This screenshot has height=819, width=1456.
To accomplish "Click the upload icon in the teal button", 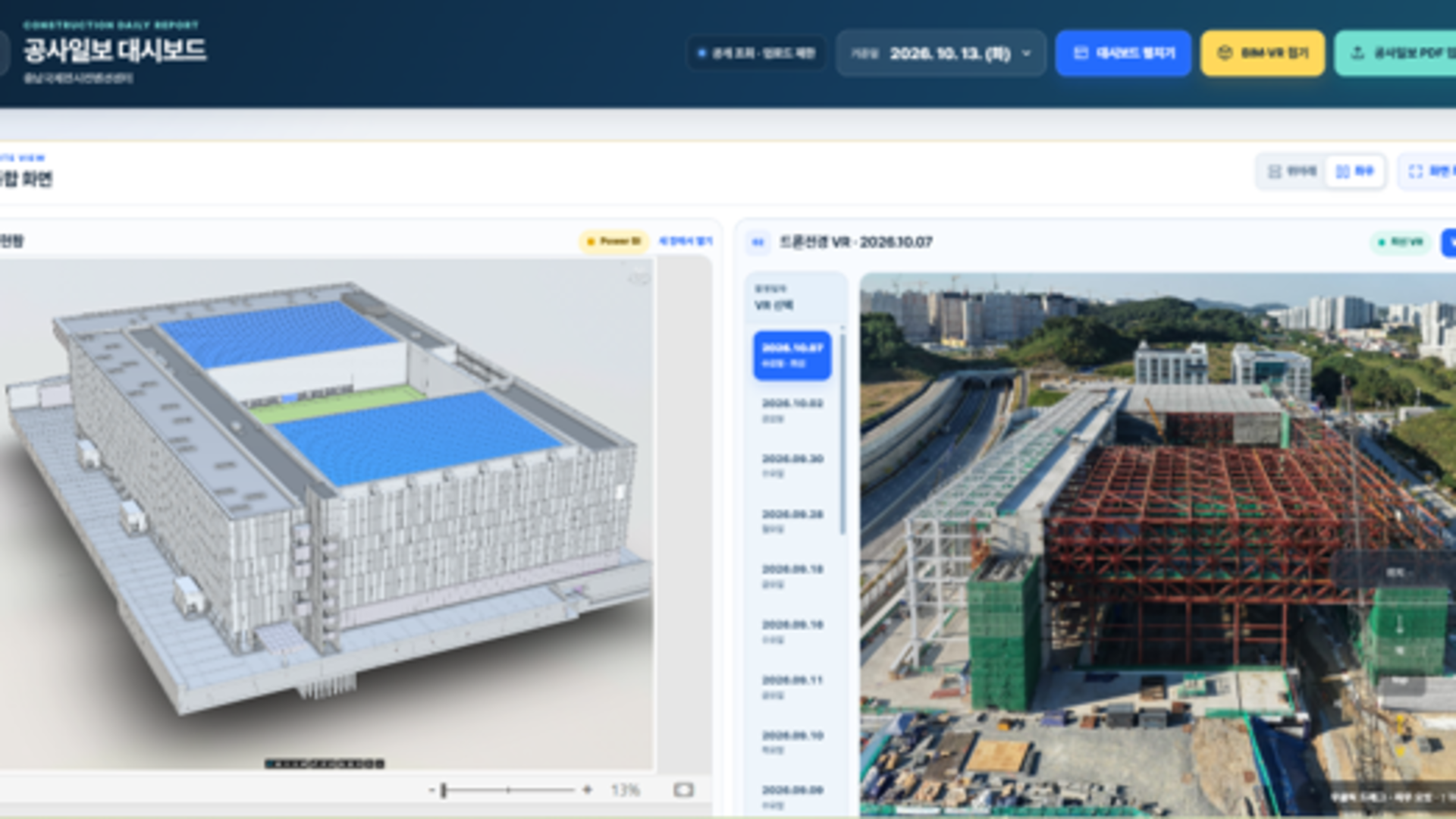I will click(x=1357, y=52).
